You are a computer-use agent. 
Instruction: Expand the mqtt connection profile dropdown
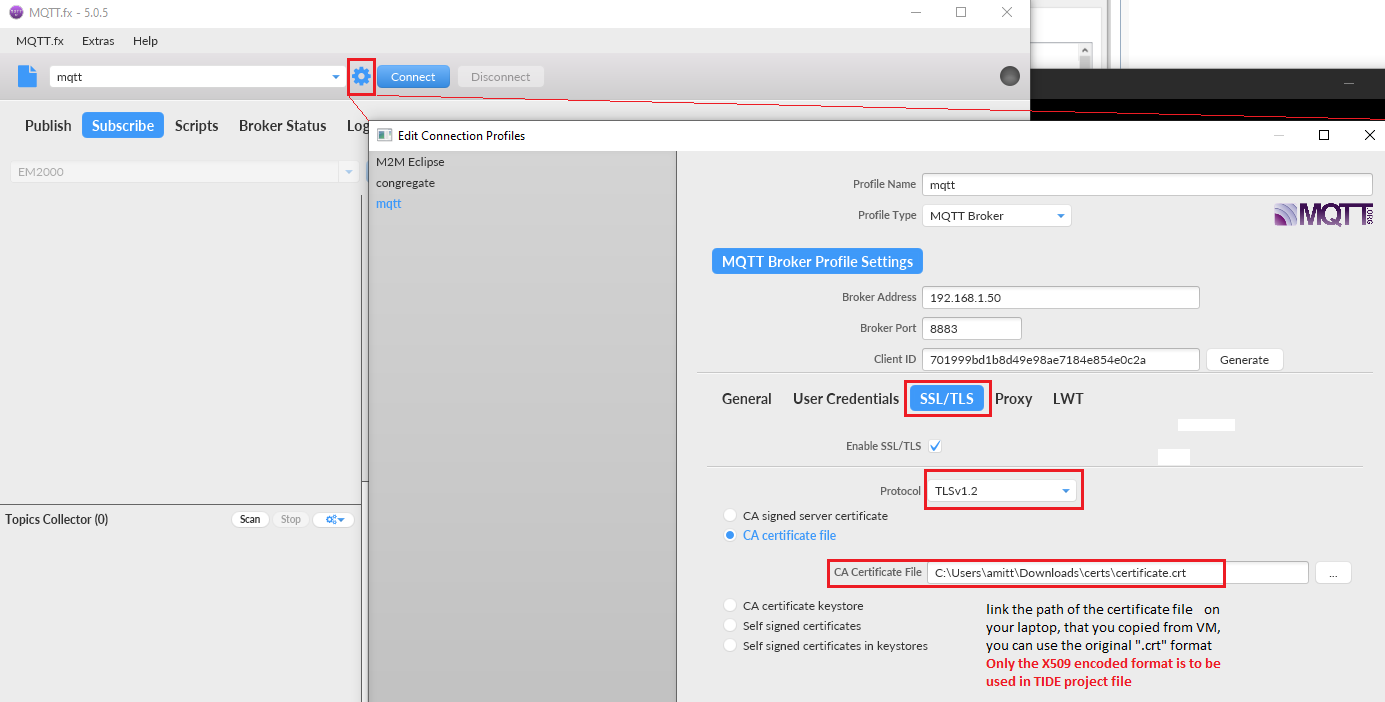click(x=336, y=77)
